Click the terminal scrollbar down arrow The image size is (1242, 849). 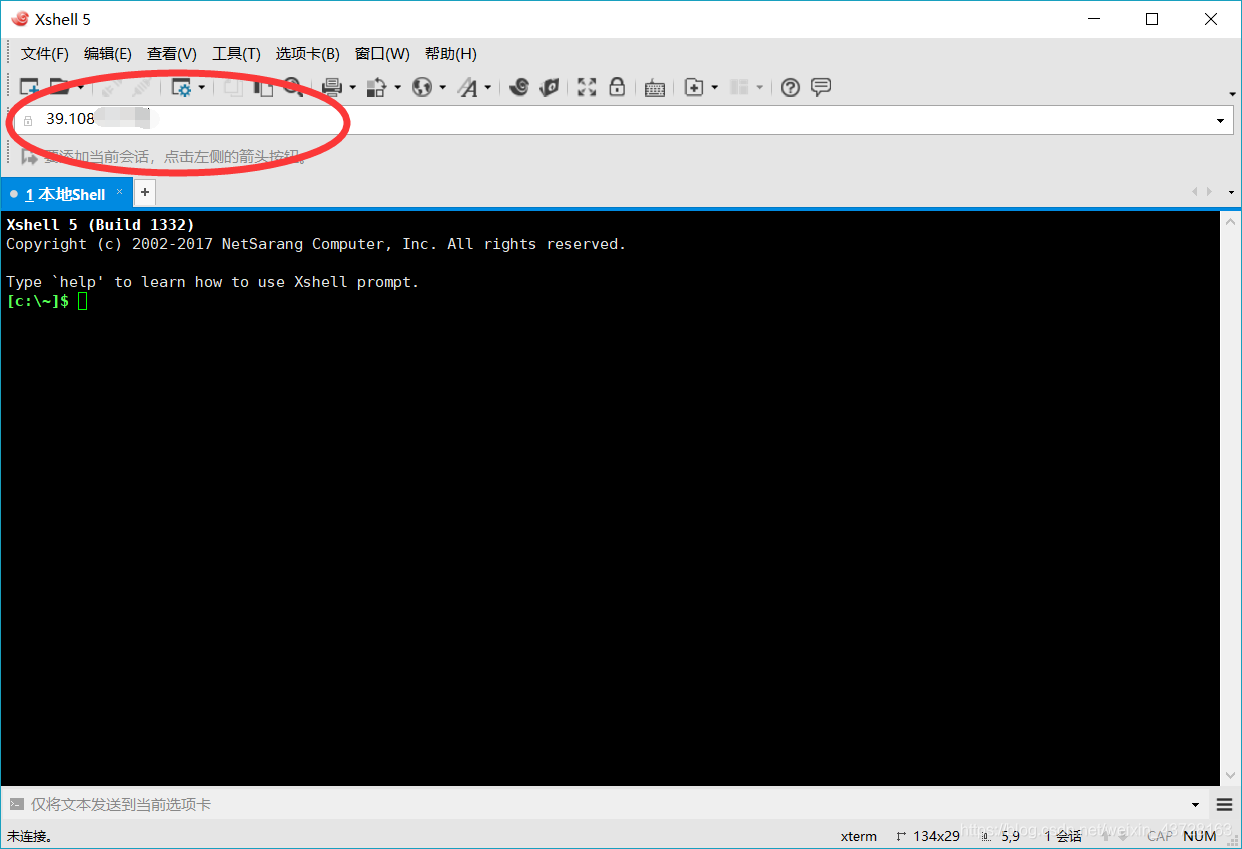[x=1231, y=776]
